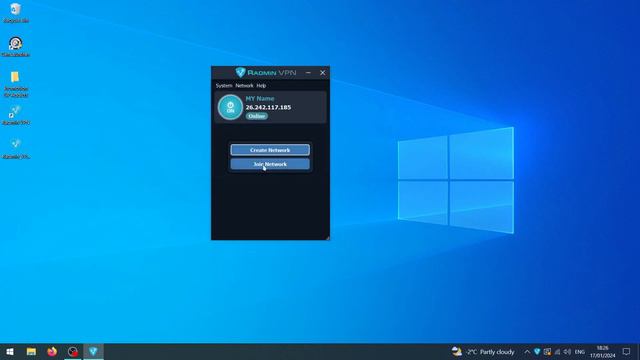
Task: Open the System menu
Action: coord(224,86)
